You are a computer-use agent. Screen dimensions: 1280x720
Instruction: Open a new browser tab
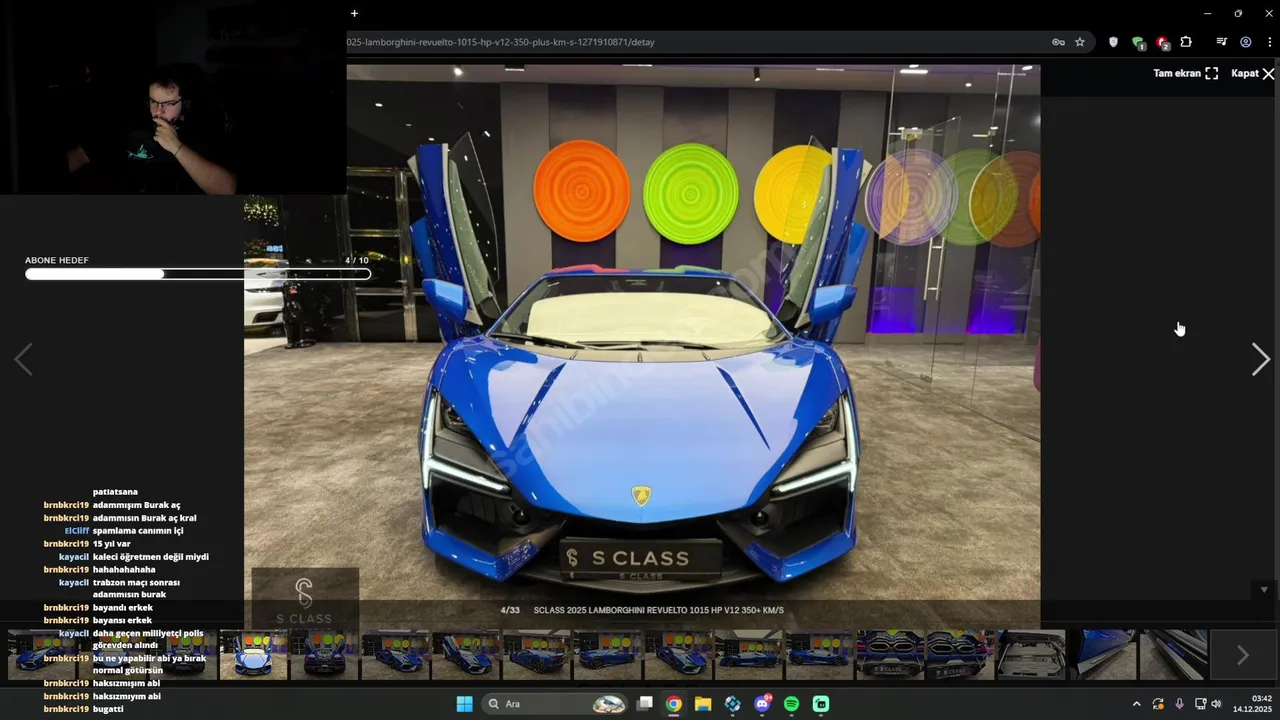(354, 13)
